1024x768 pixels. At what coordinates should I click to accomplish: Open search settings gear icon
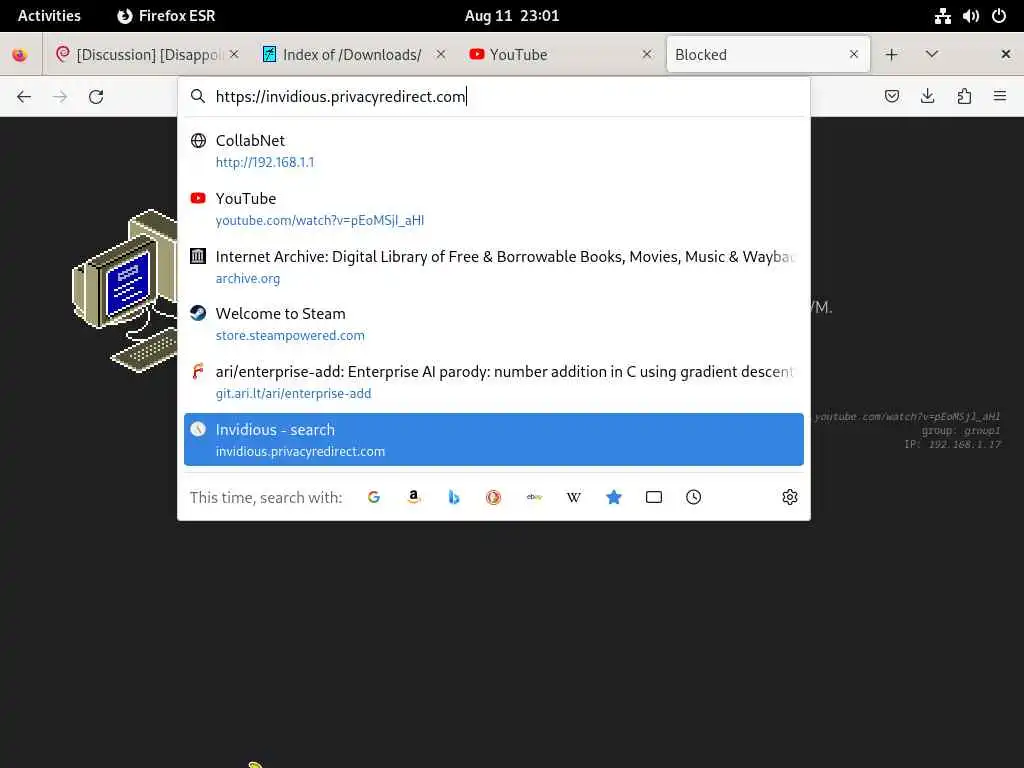click(790, 498)
